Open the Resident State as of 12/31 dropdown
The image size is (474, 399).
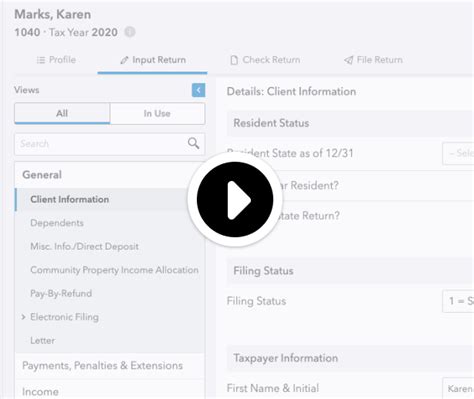(458, 153)
